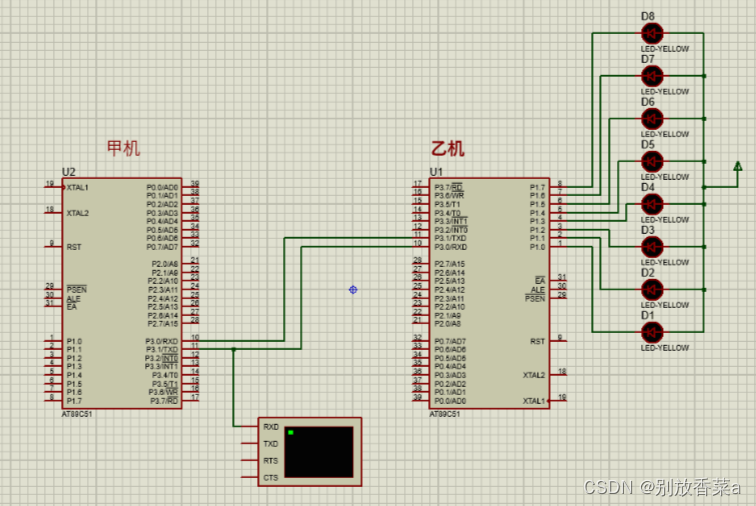Select the U2 reference label
Viewport: 756px width, 506px height.
coord(69,172)
